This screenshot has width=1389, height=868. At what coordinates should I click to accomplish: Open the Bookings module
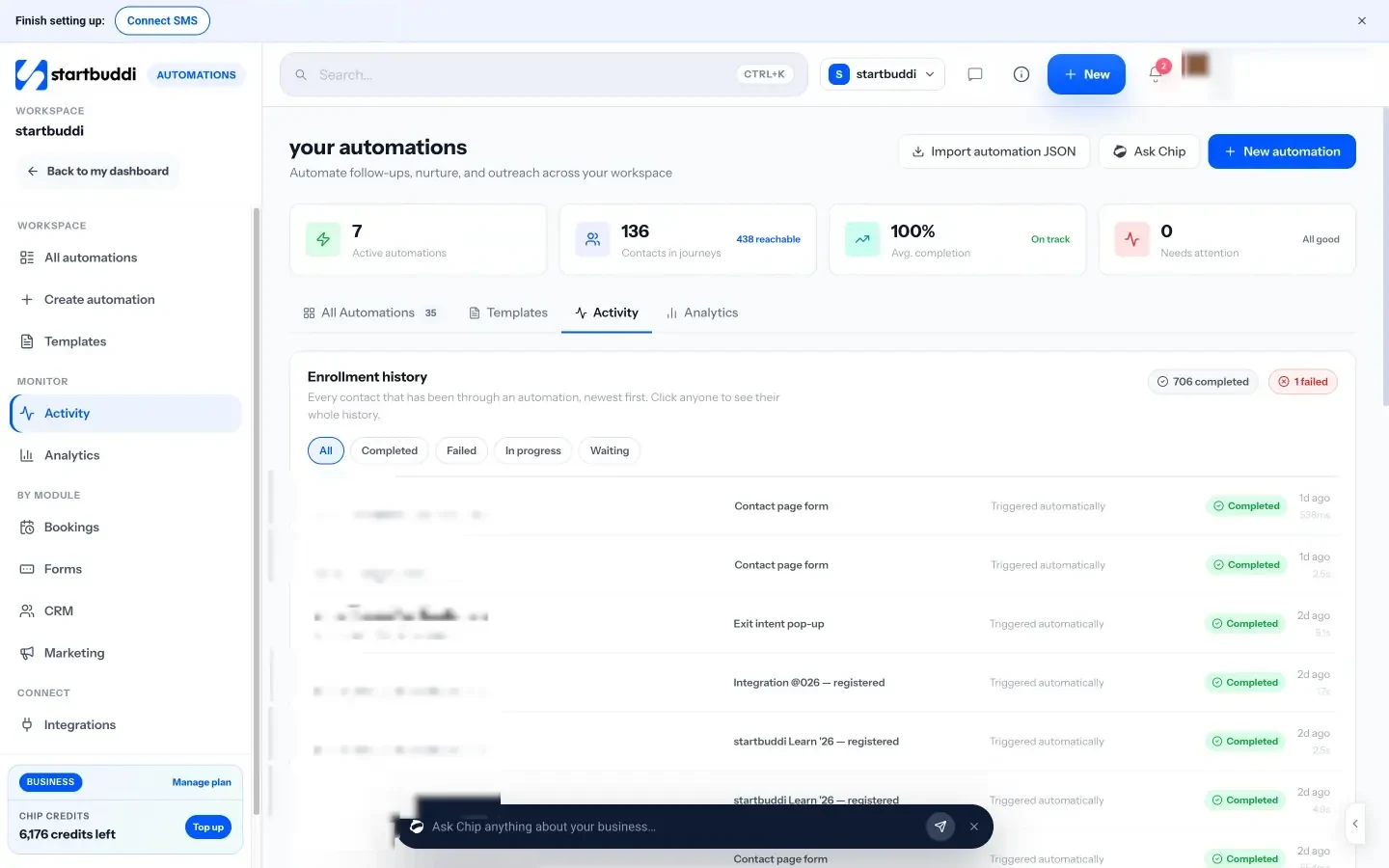pos(125,528)
